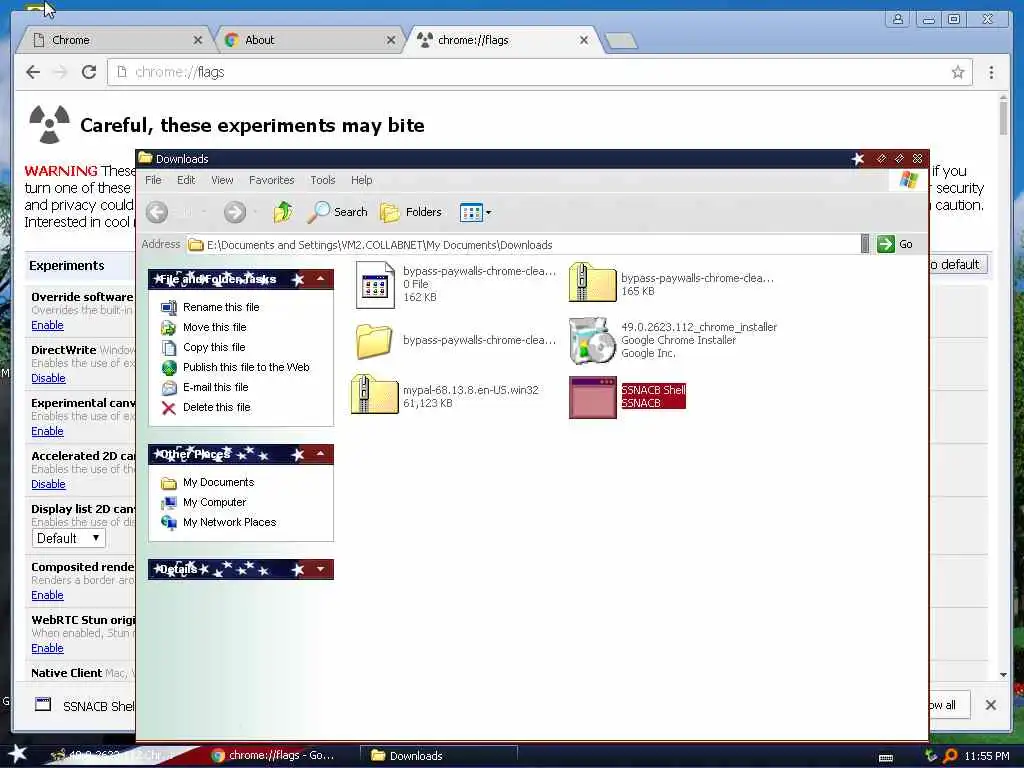
Task: Close the Chrome downloads shelf
Action: click(x=991, y=705)
